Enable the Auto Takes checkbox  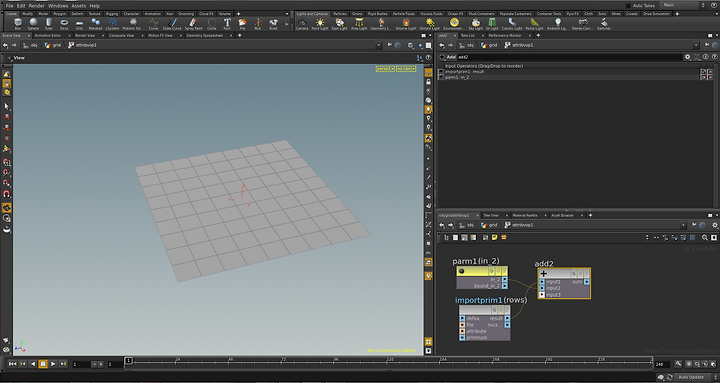[628, 6]
